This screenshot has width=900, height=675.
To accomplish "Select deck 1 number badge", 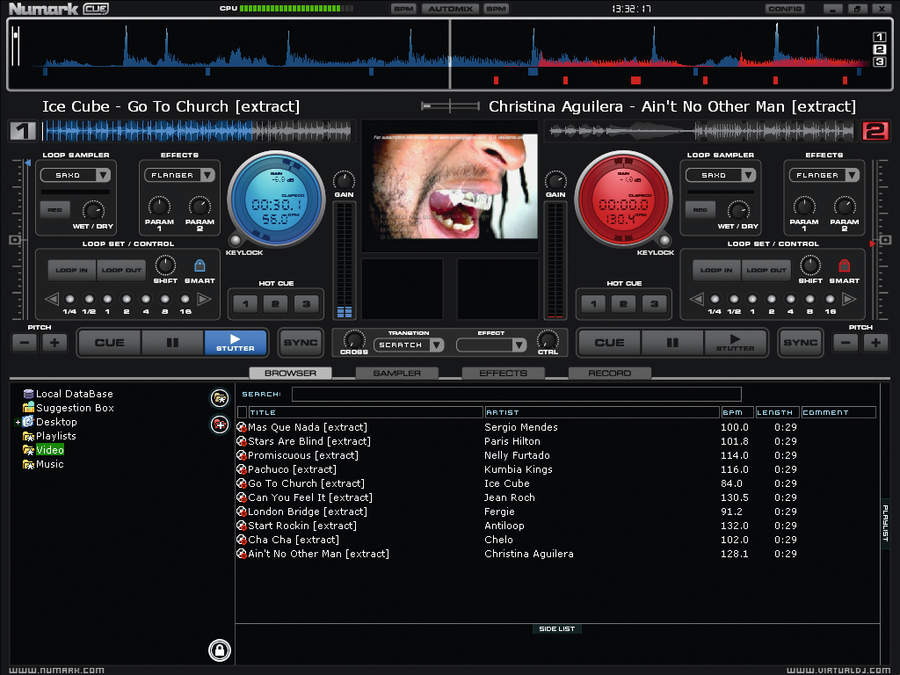I will coord(22,131).
